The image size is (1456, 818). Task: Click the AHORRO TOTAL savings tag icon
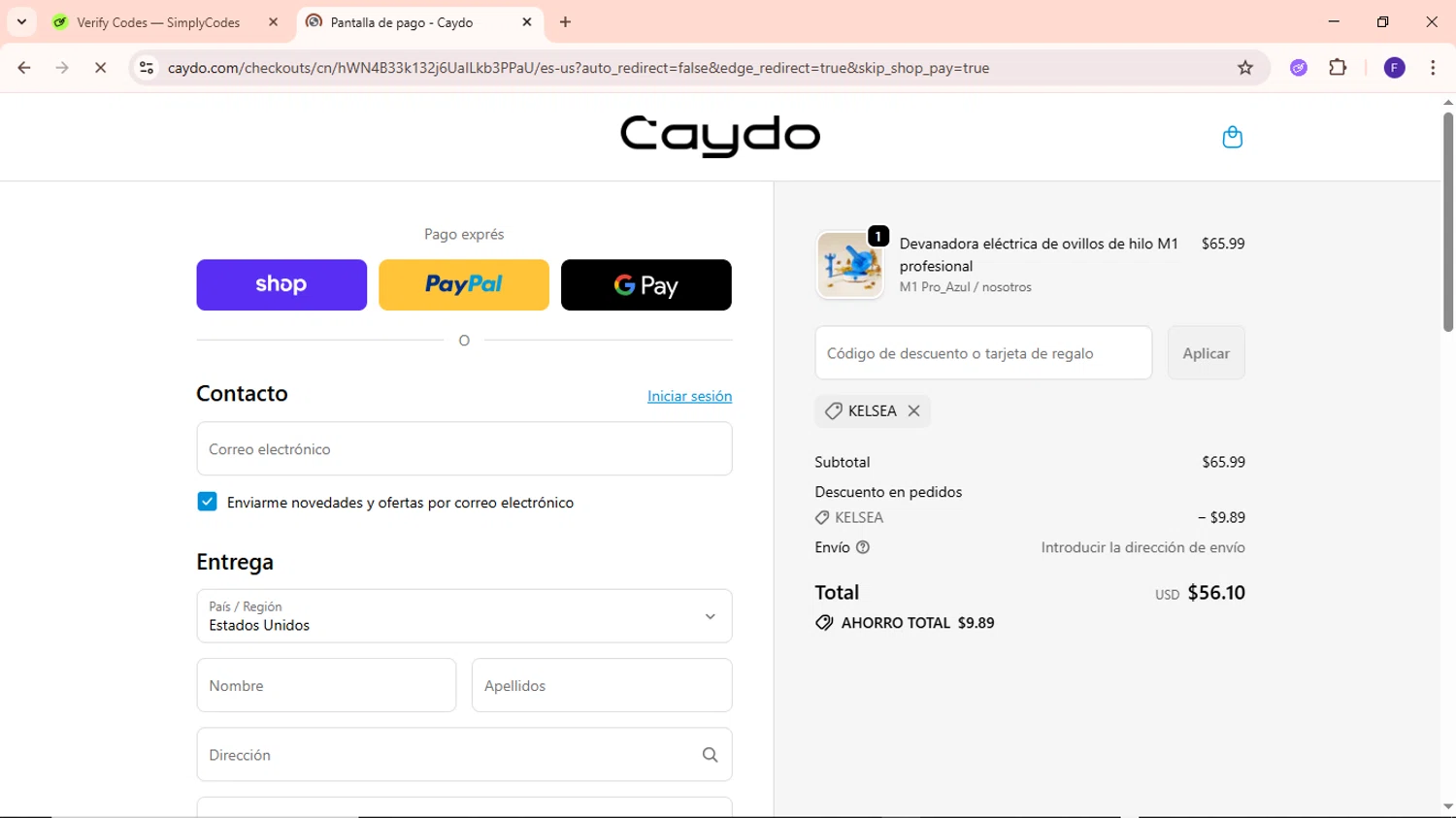(824, 623)
